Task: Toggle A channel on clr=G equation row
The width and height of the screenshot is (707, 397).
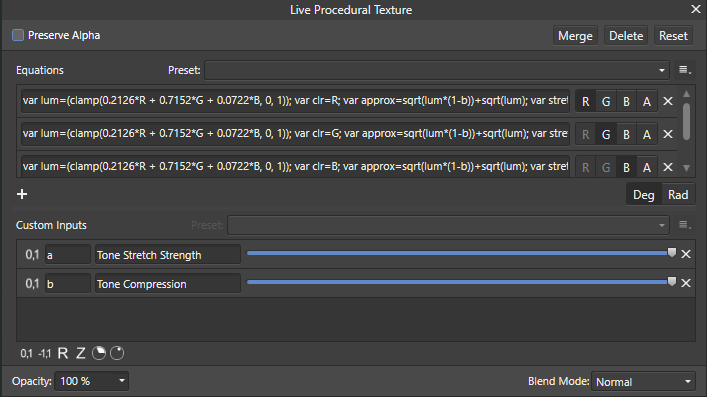Action: point(647,134)
